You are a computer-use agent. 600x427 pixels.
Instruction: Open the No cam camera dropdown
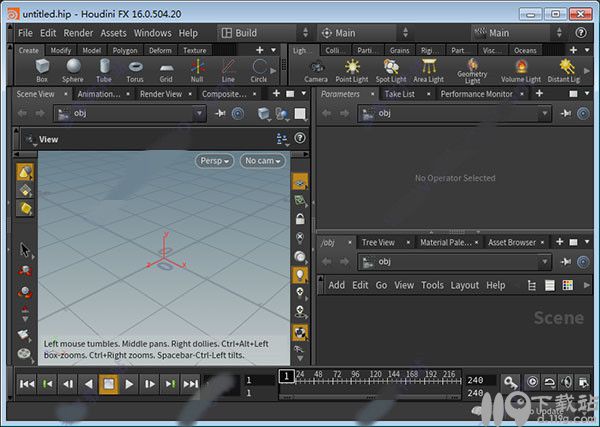click(263, 161)
